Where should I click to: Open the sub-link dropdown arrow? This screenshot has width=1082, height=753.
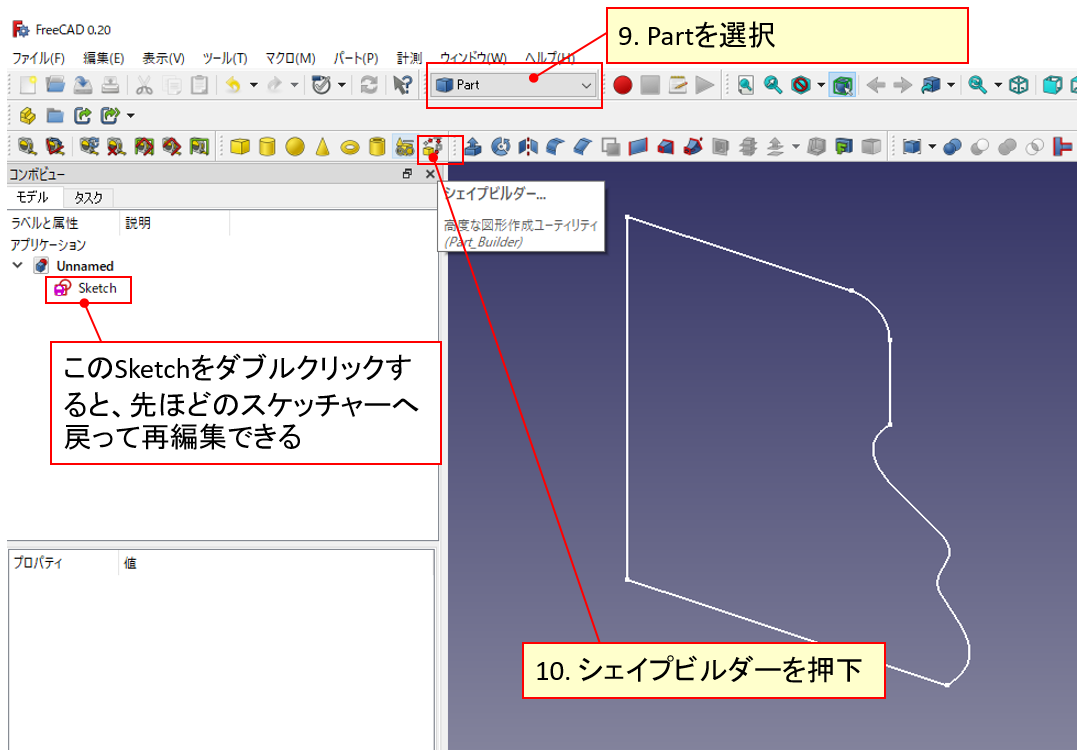pos(130,115)
